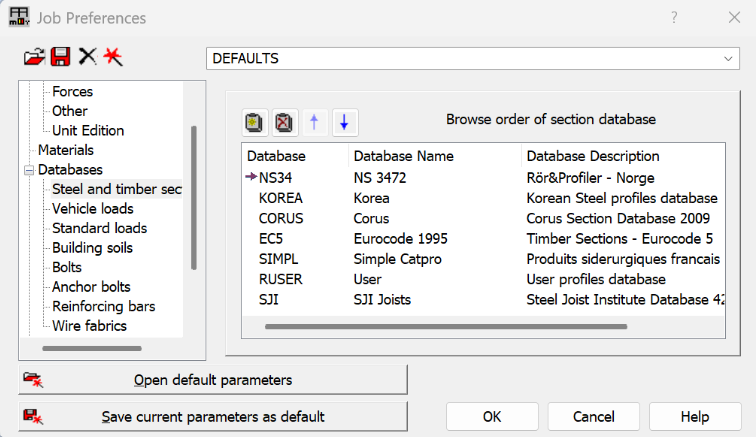Select Other in the tree
The height and width of the screenshot is (437, 756).
coord(70,111)
